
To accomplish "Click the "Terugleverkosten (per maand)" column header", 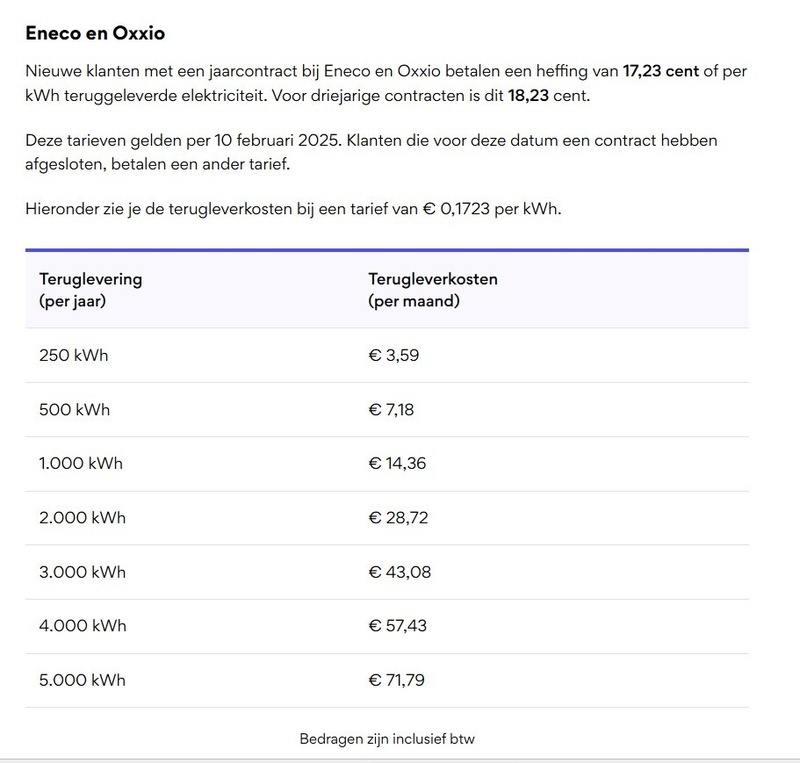I will point(432,289).
